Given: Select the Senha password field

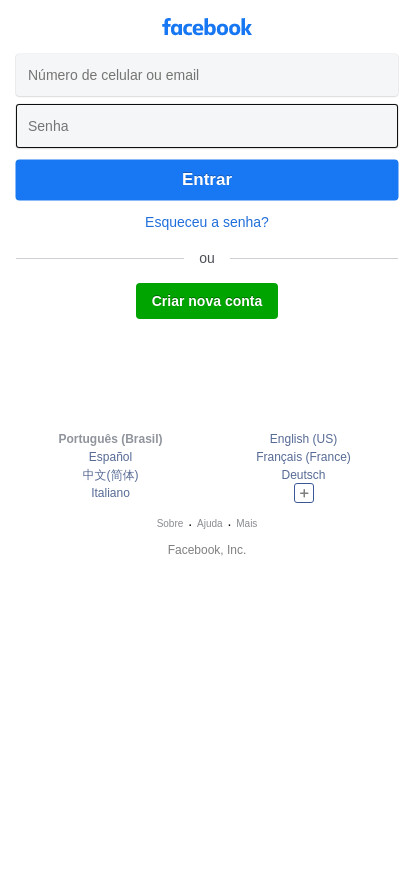Looking at the screenshot, I should tap(207, 126).
